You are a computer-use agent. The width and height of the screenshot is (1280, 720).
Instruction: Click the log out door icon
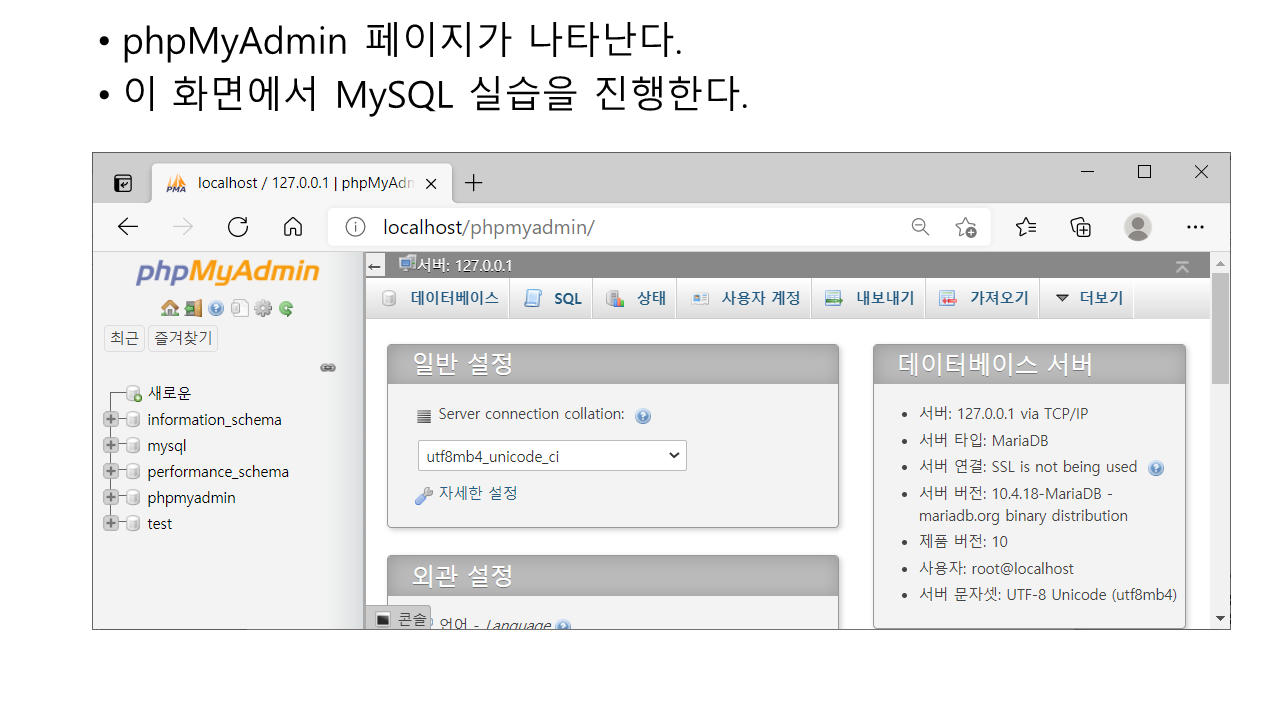click(x=192, y=309)
